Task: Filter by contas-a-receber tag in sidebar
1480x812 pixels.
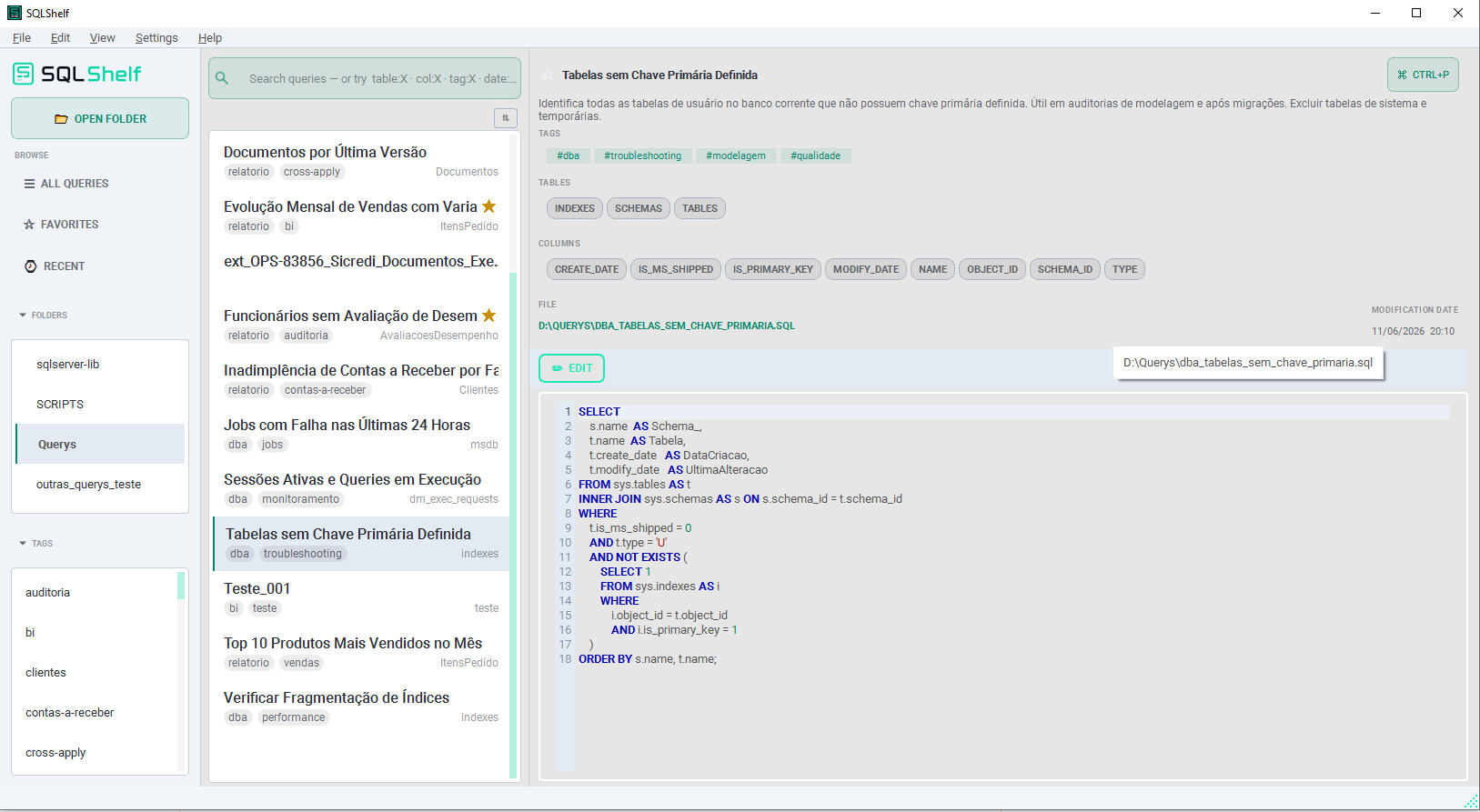Action: click(94, 712)
